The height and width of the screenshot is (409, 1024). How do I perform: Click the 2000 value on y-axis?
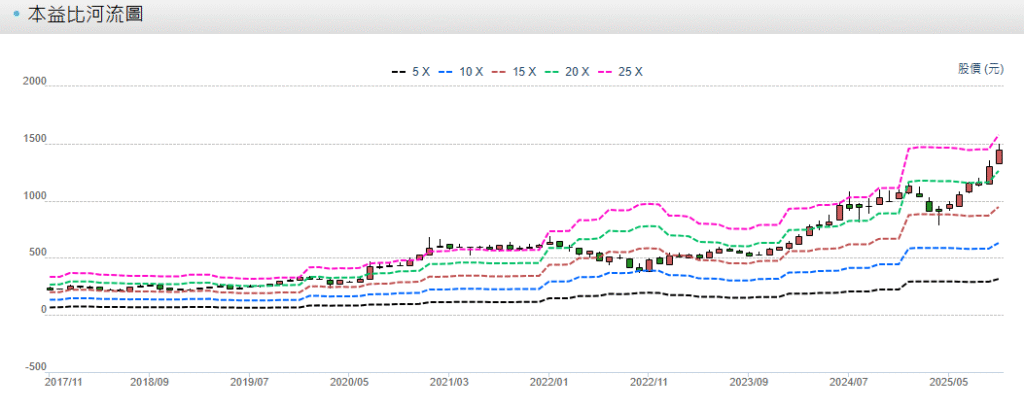coord(35,82)
